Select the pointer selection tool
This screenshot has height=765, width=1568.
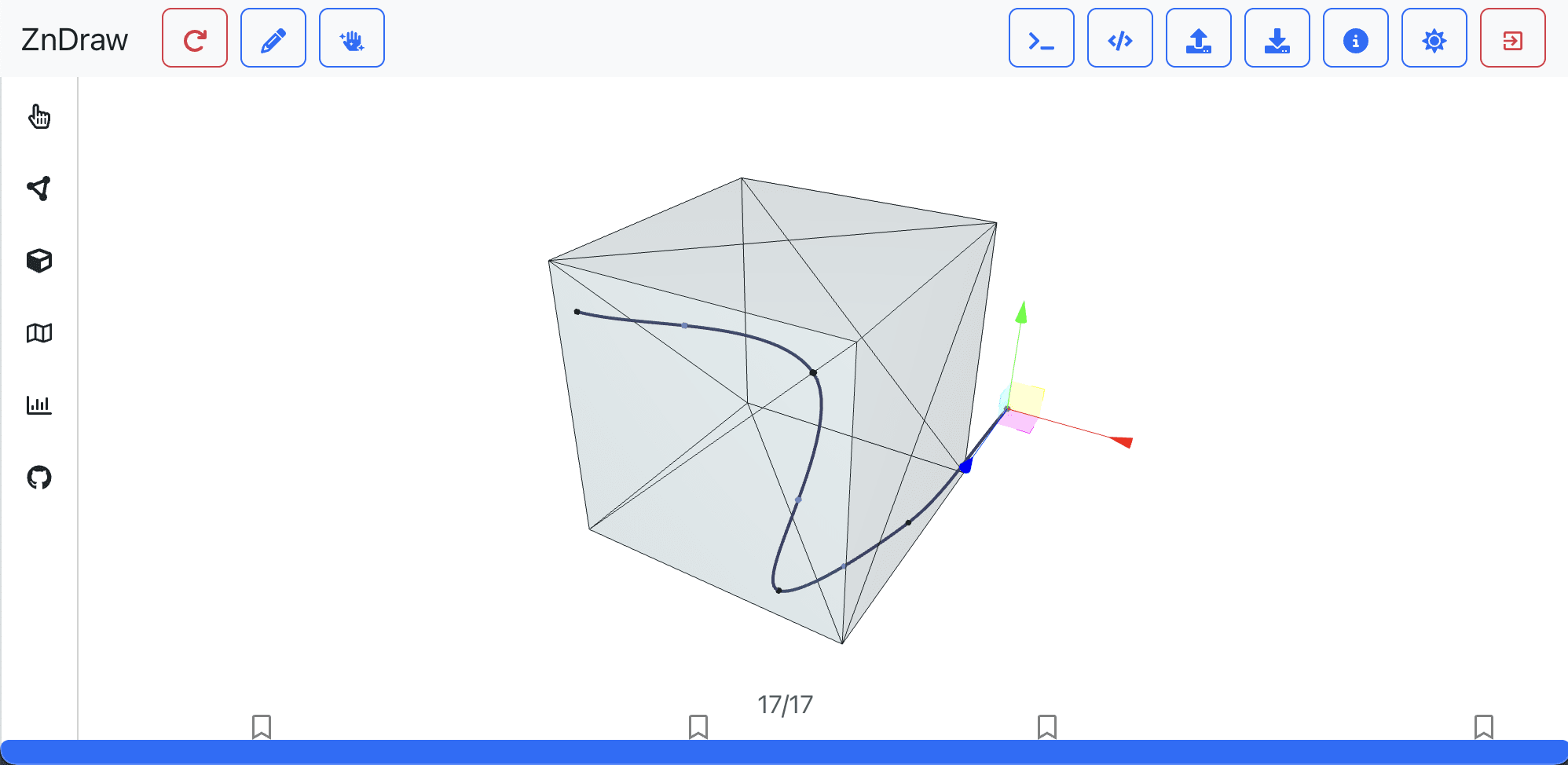coord(39,117)
